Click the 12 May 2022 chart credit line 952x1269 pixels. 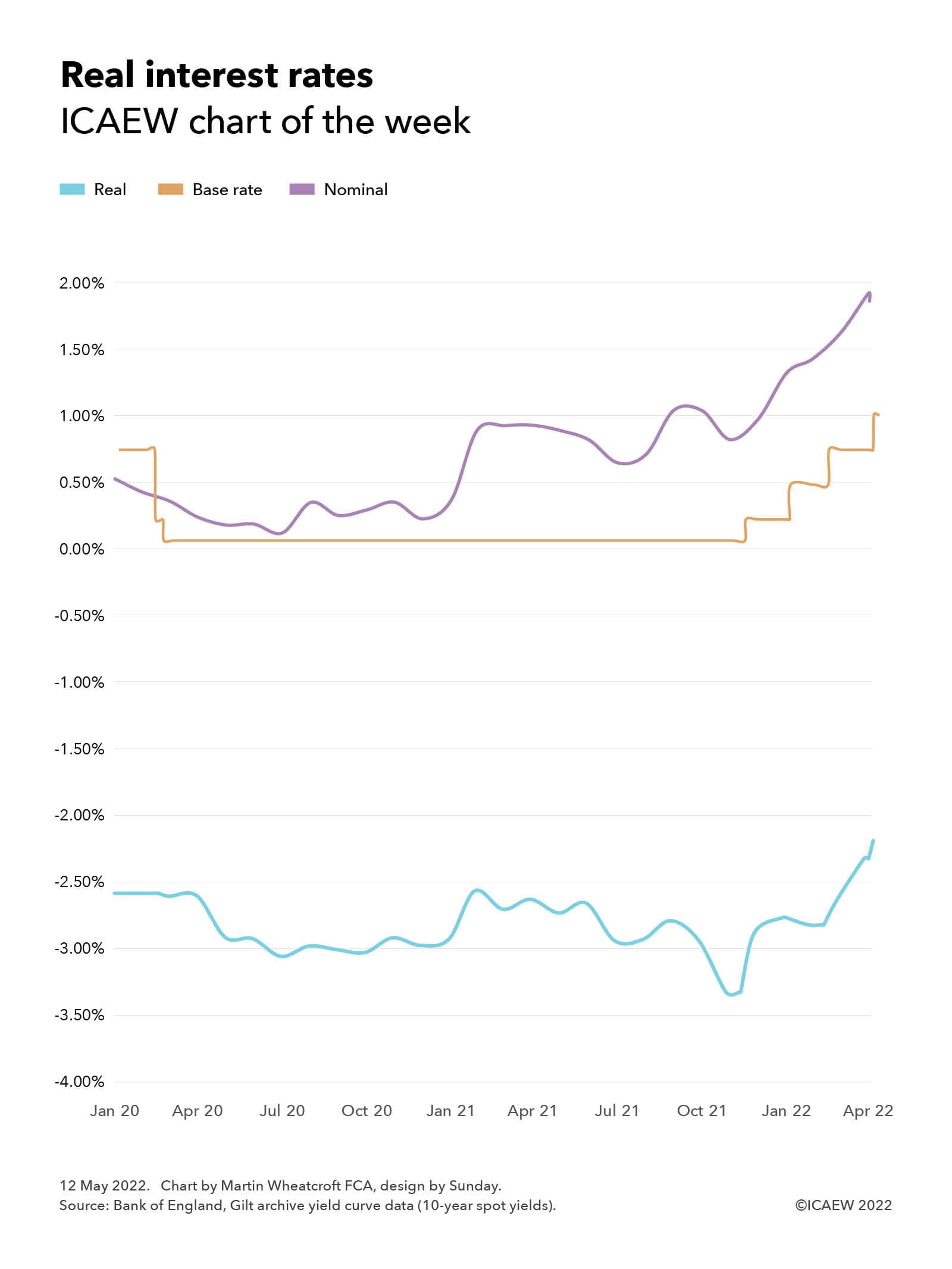click(280, 1186)
